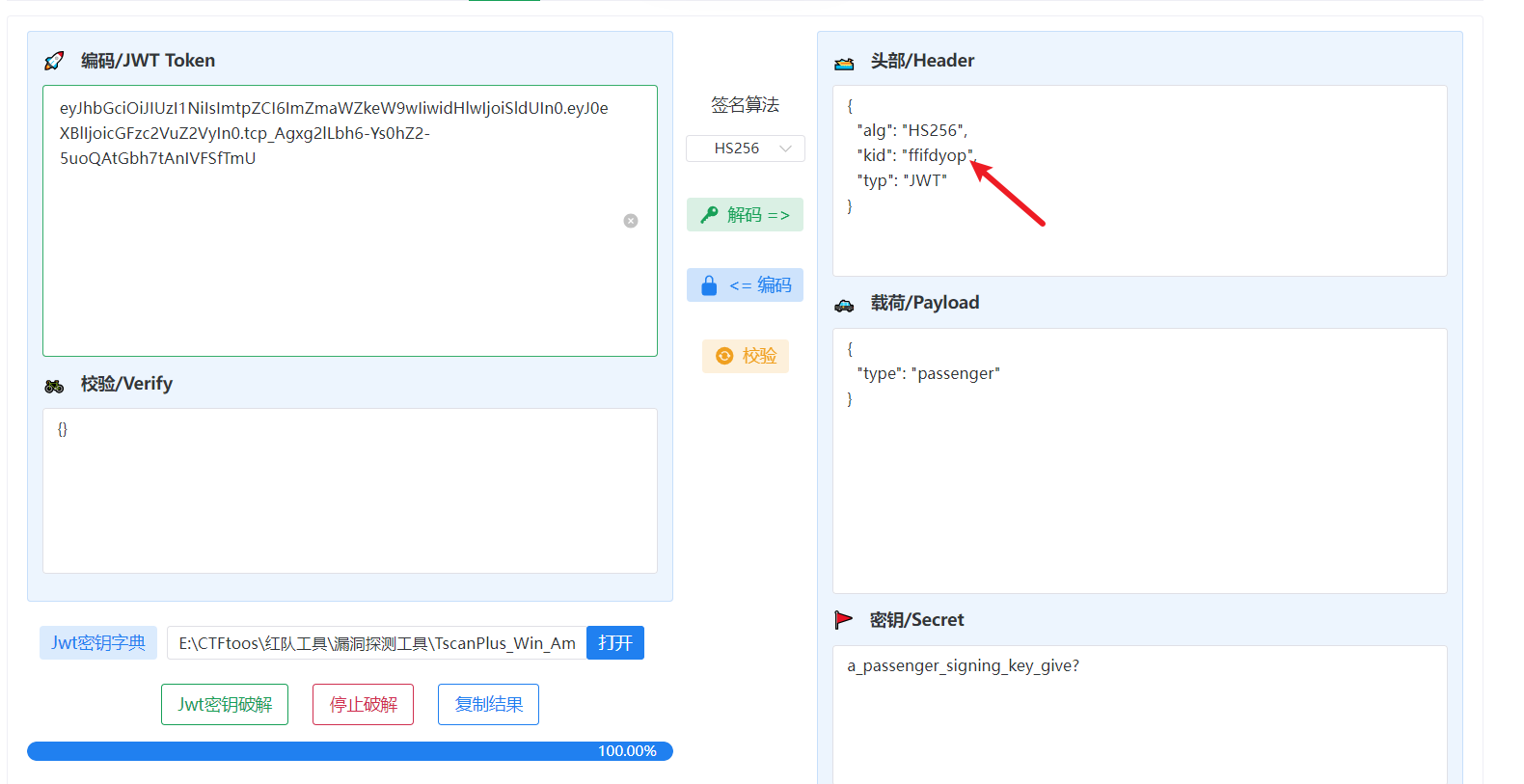Click the orange 校验 verify button
Image resolution: width=1524 pixels, height=784 pixels.
[746, 356]
